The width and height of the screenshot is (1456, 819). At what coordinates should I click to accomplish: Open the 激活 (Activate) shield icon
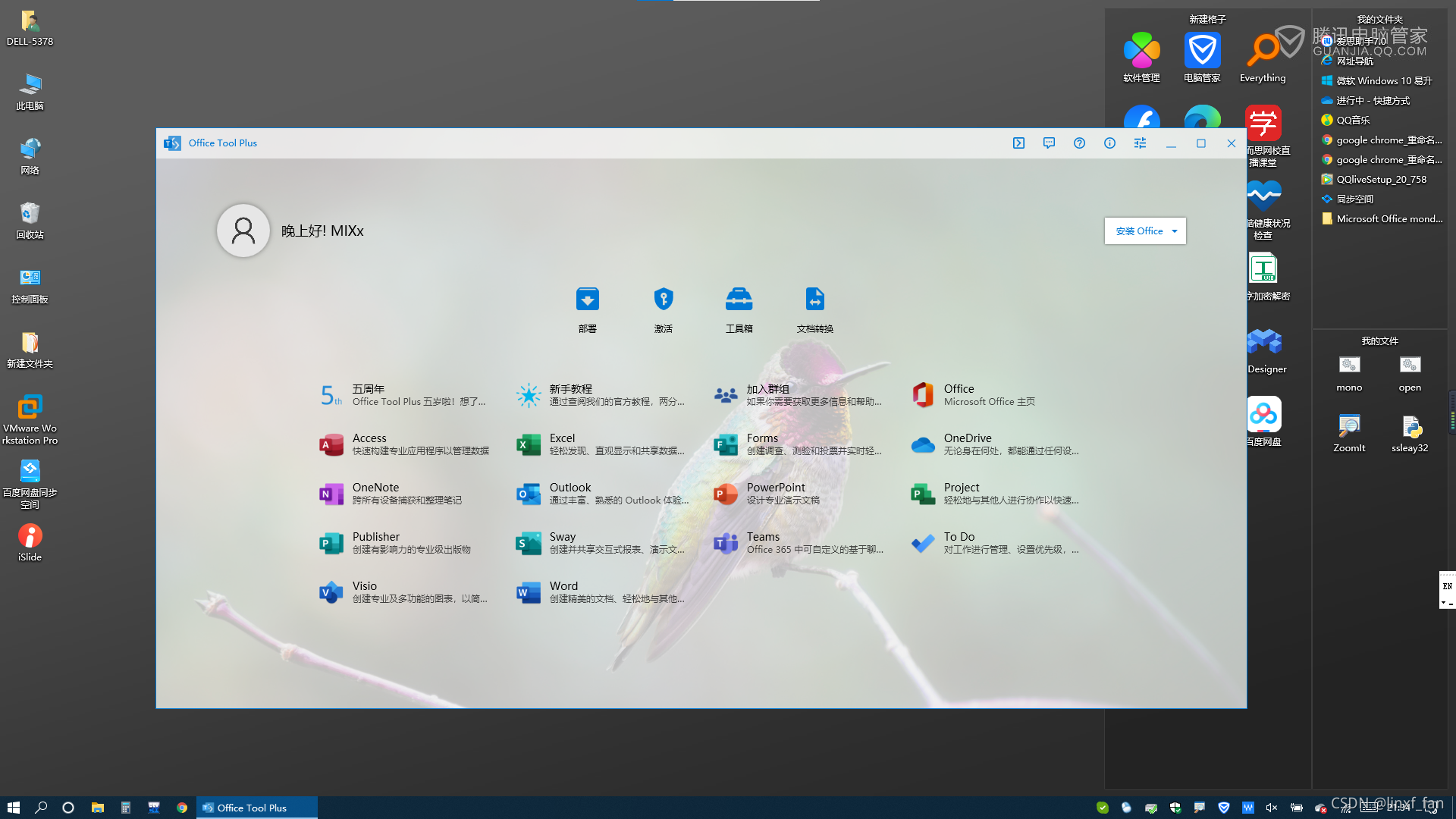[664, 300]
